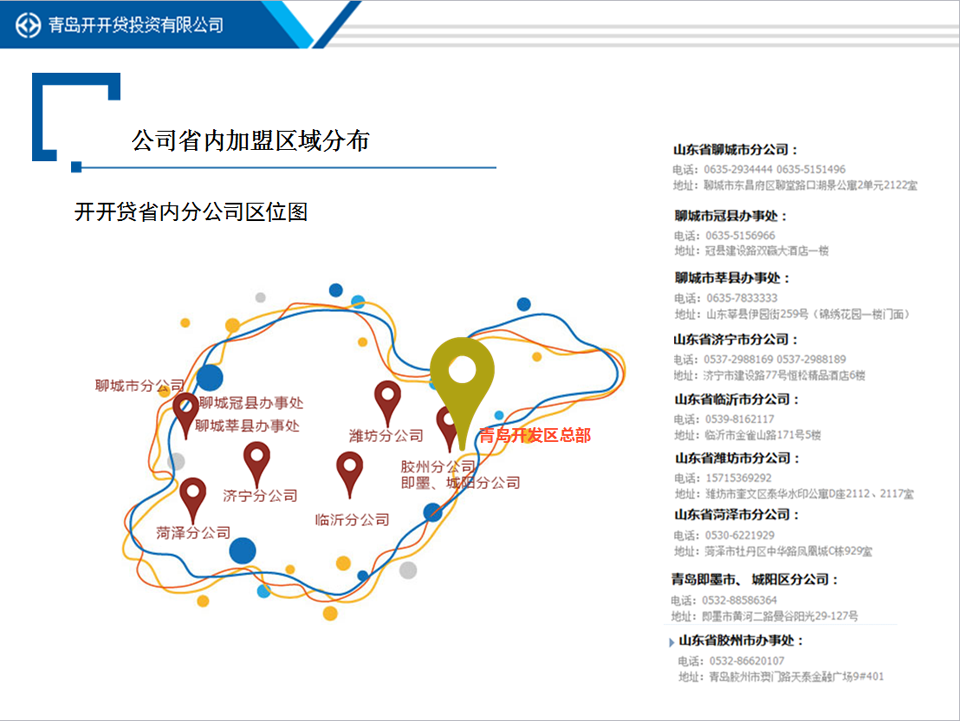This screenshot has width=960, height=721.
Task: Click the 胶州分公司 map label
Action: (x=438, y=467)
